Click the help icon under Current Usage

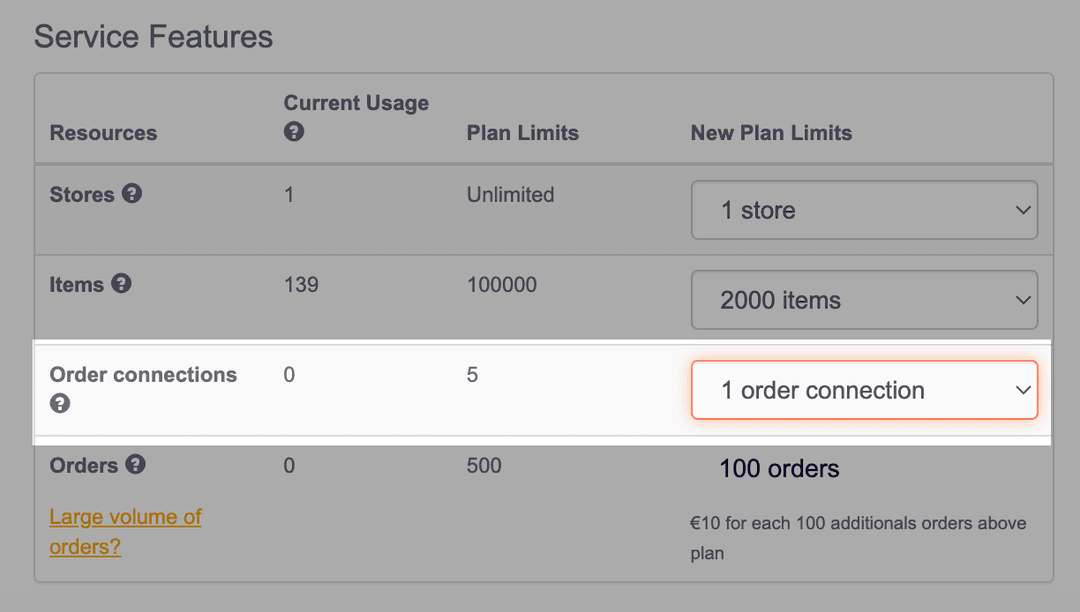click(x=294, y=132)
